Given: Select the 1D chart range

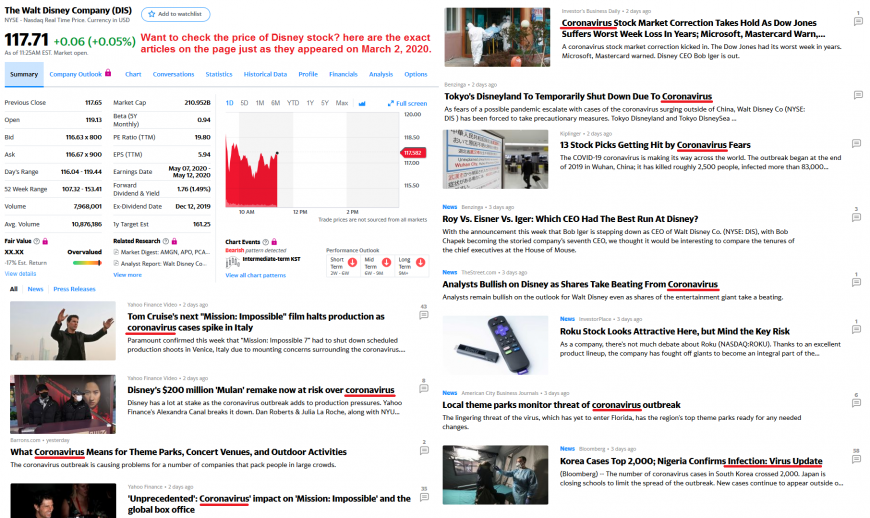Looking at the screenshot, I should tap(229, 103).
